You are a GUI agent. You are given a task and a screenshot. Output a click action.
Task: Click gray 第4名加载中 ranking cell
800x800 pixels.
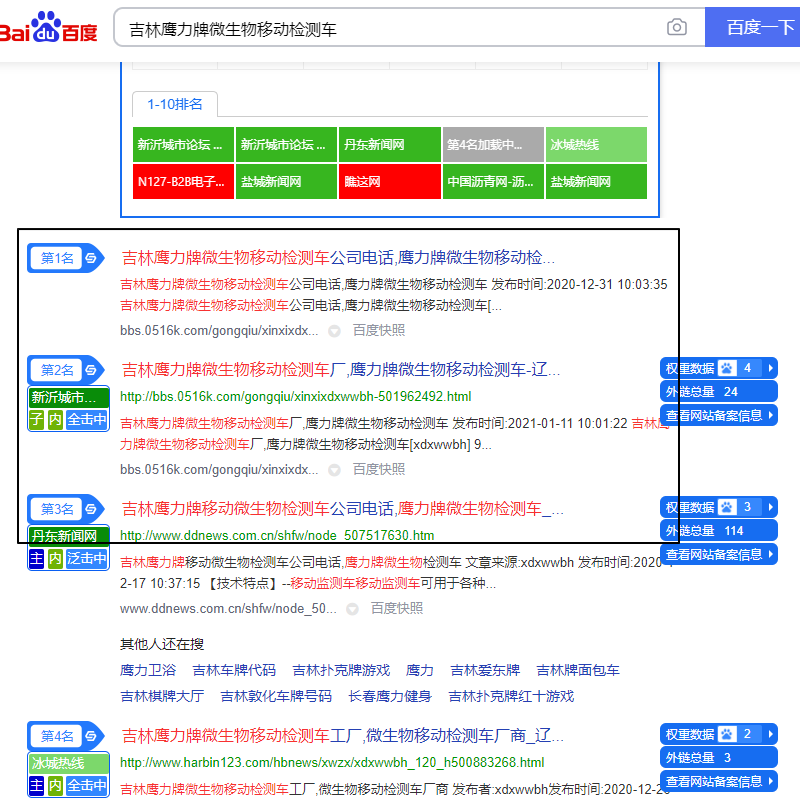[493, 144]
